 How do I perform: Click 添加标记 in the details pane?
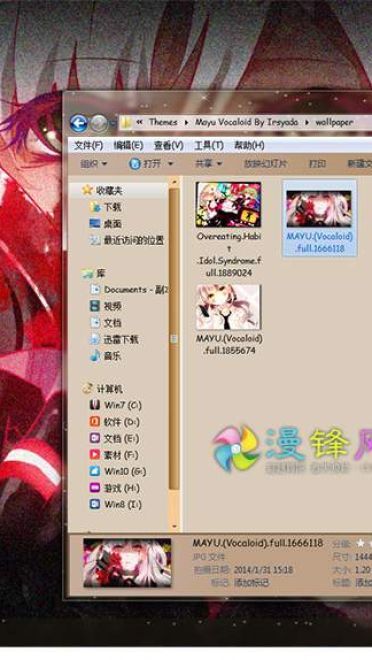(x=252, y=583)
